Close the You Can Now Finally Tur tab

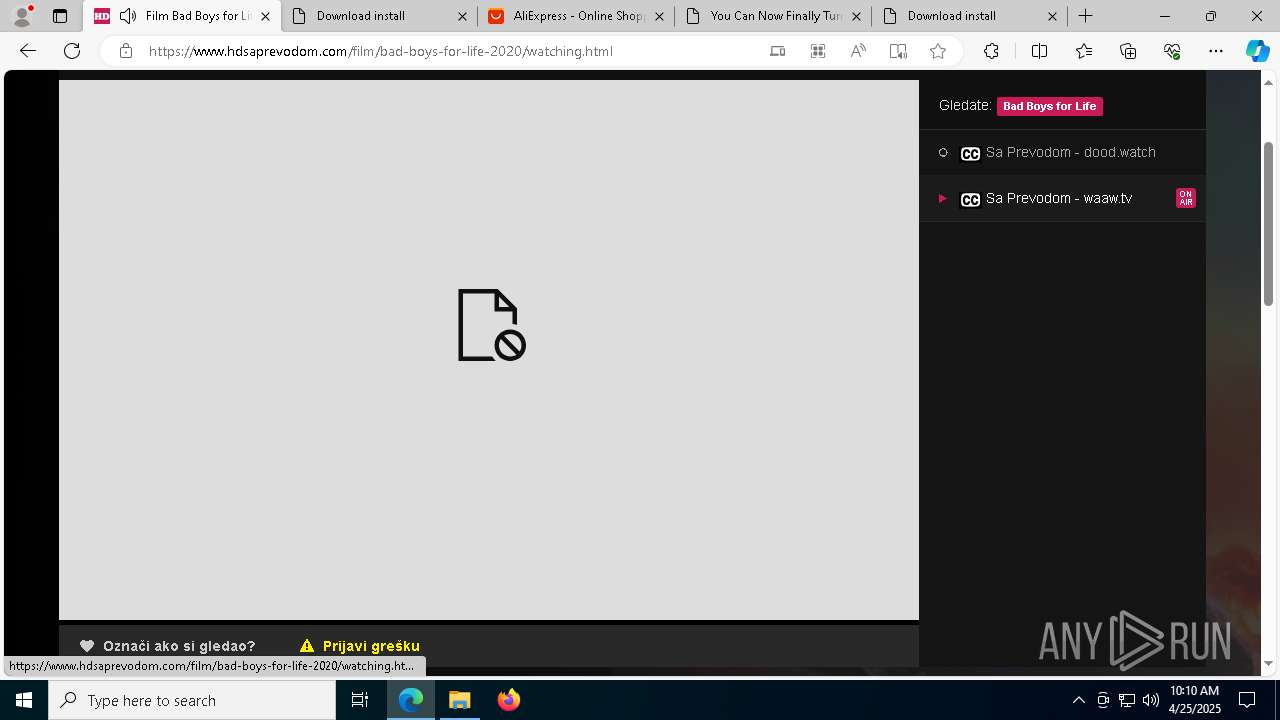pos(856,16)
